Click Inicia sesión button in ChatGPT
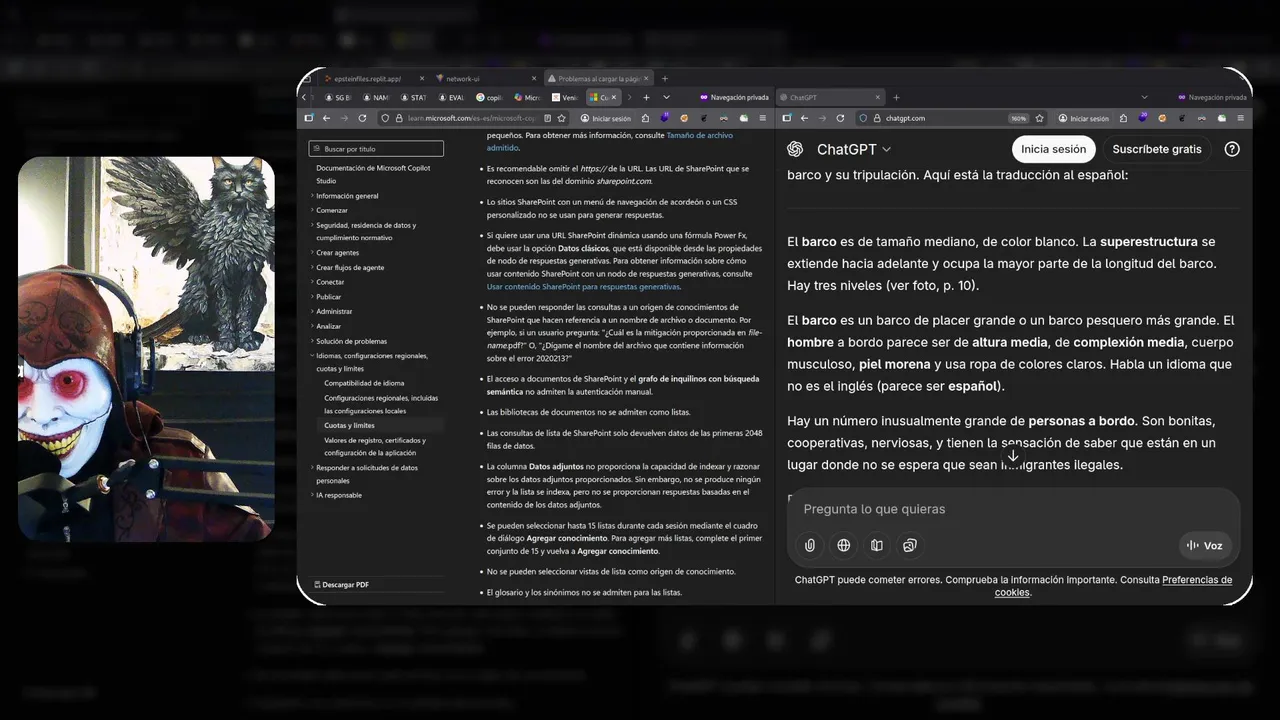The image size is (1280, 720). click(1053, 149)
